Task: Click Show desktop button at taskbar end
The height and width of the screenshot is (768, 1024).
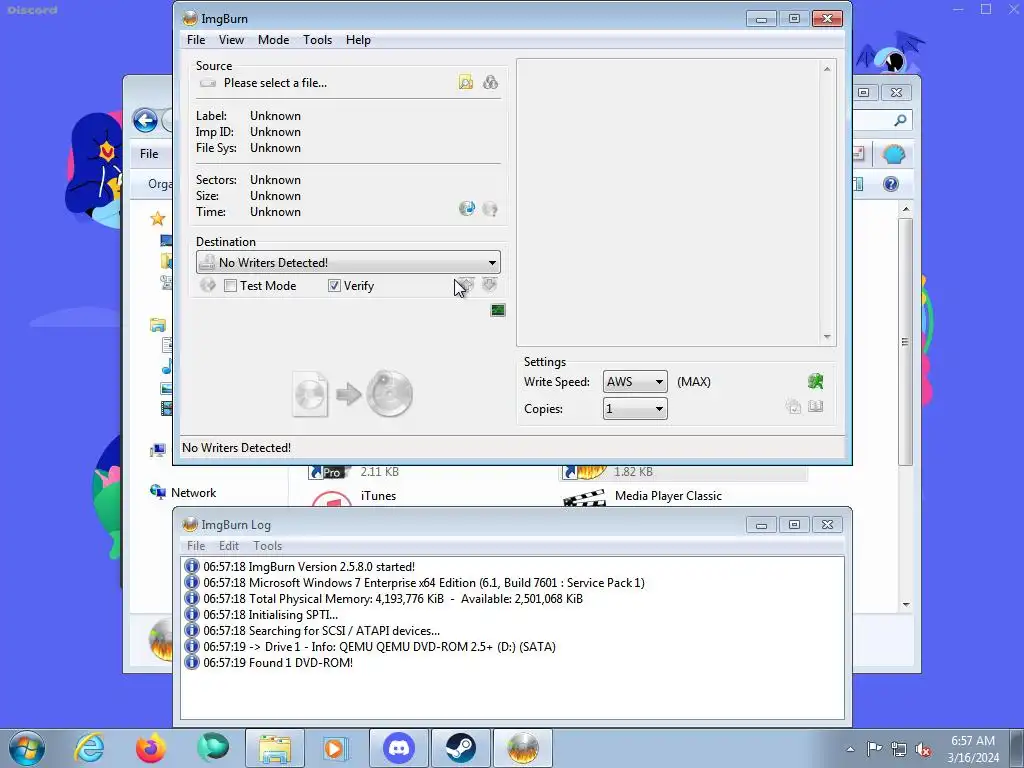Action: point(1017,748)
